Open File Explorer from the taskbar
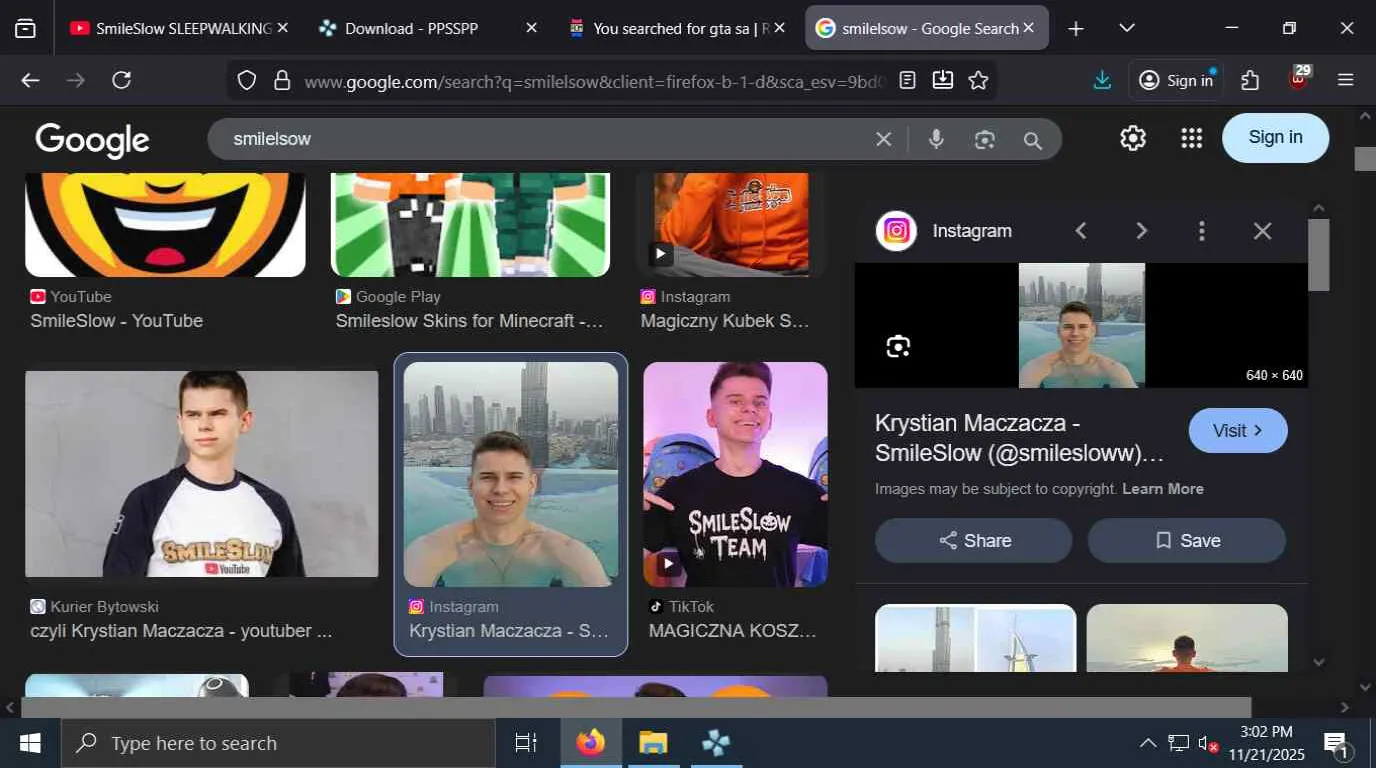 click(653, 743)
